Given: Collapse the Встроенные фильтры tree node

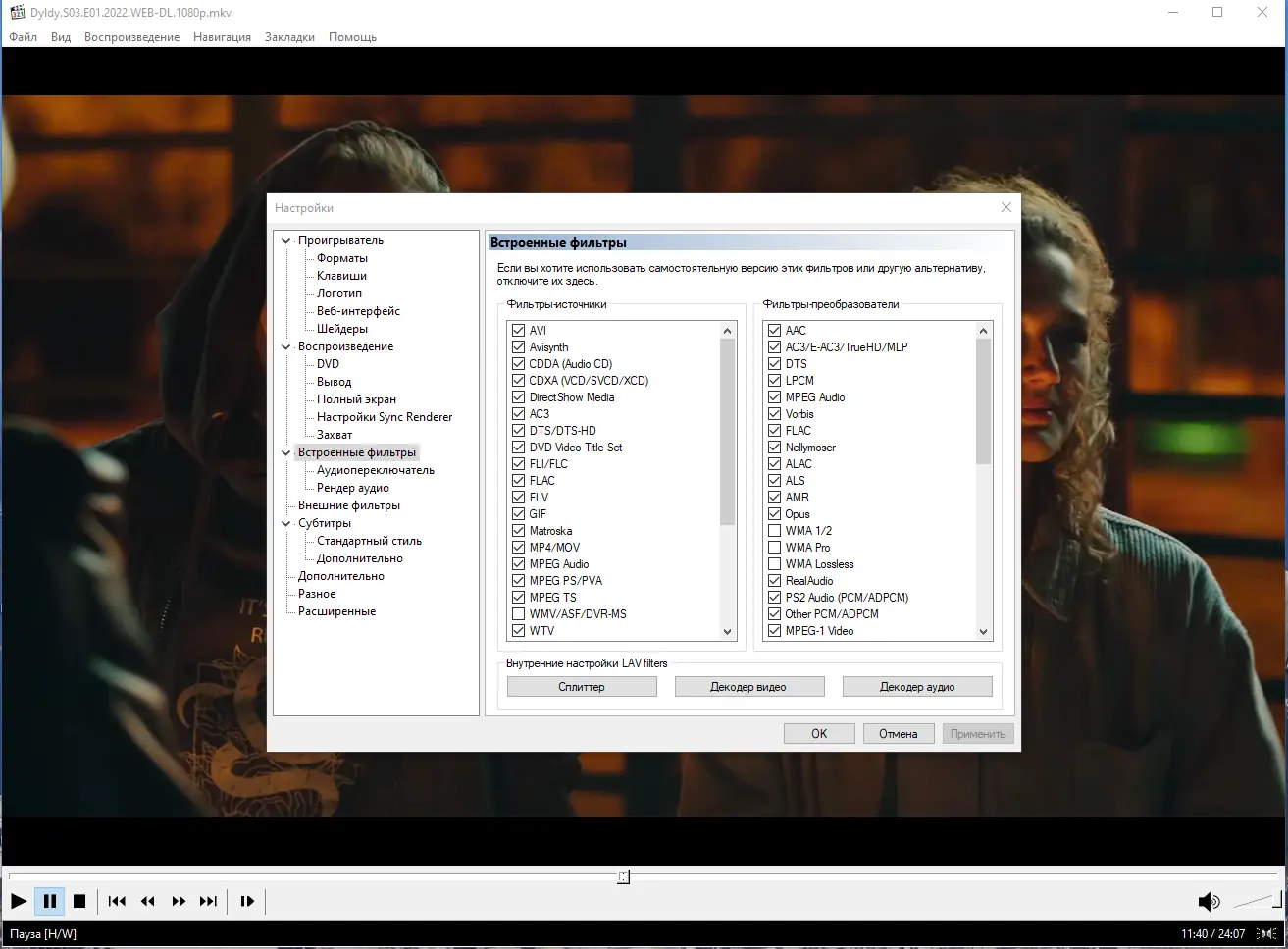Looking at the screenshot, I should pyautogui.click(x=286, y=452).
